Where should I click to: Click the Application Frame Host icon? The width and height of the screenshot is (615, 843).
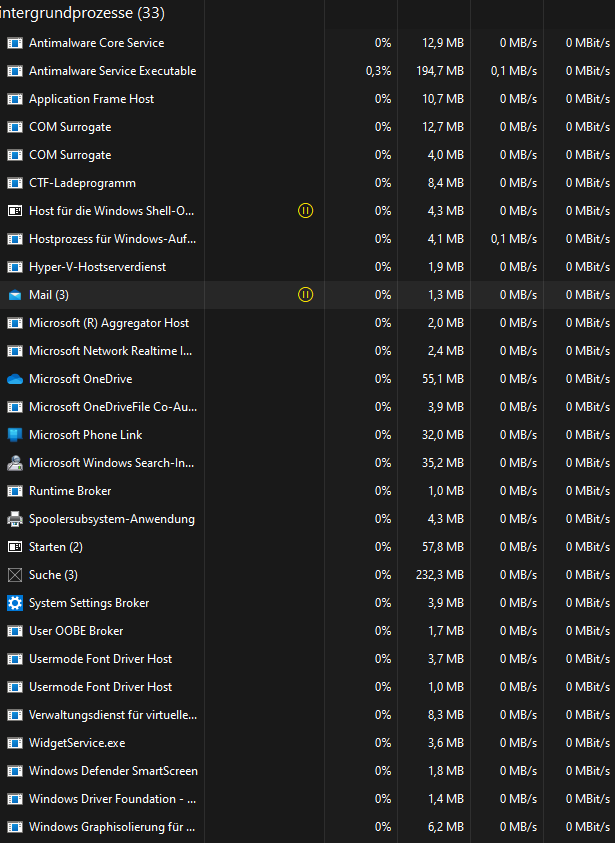(x=15, y=99)
